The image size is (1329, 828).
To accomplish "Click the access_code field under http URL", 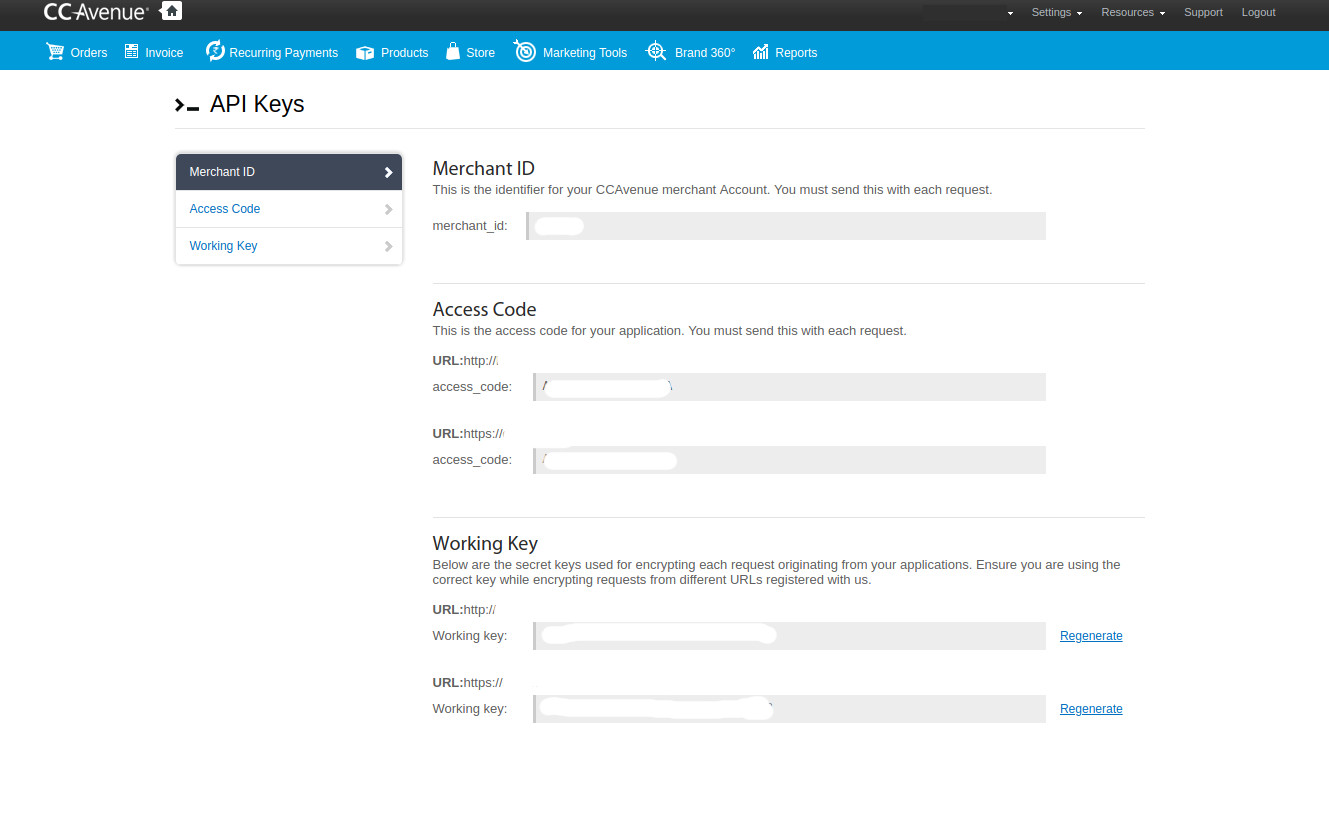I will 789,387.
